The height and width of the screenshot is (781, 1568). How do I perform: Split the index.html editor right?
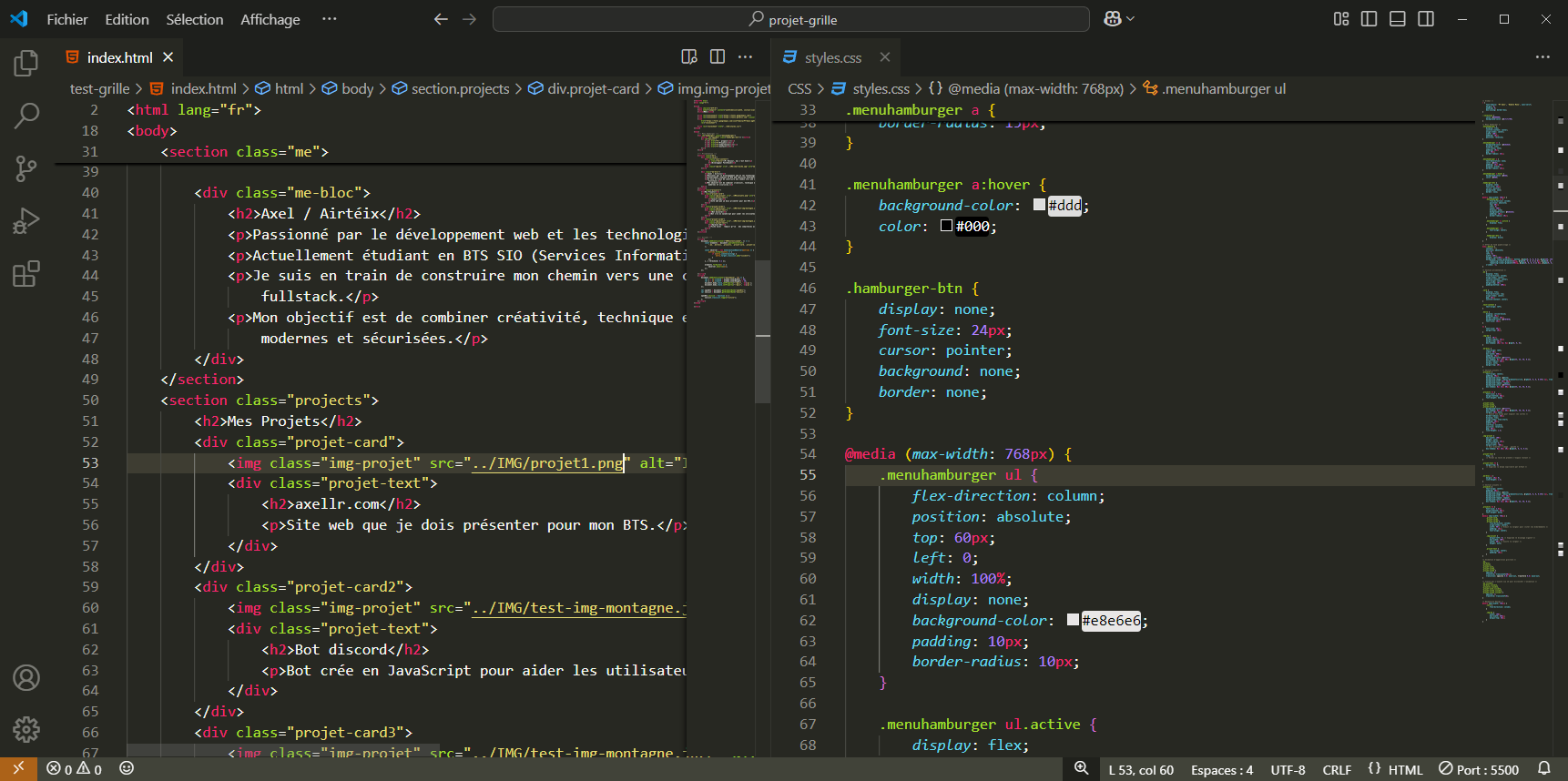click(x=718, y=56)
